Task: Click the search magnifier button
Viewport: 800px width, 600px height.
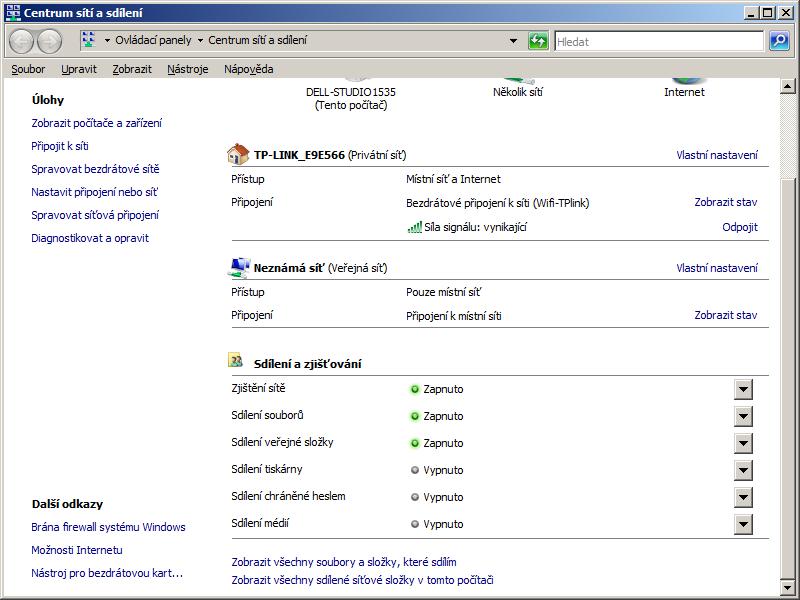Action: coord(779,41)
